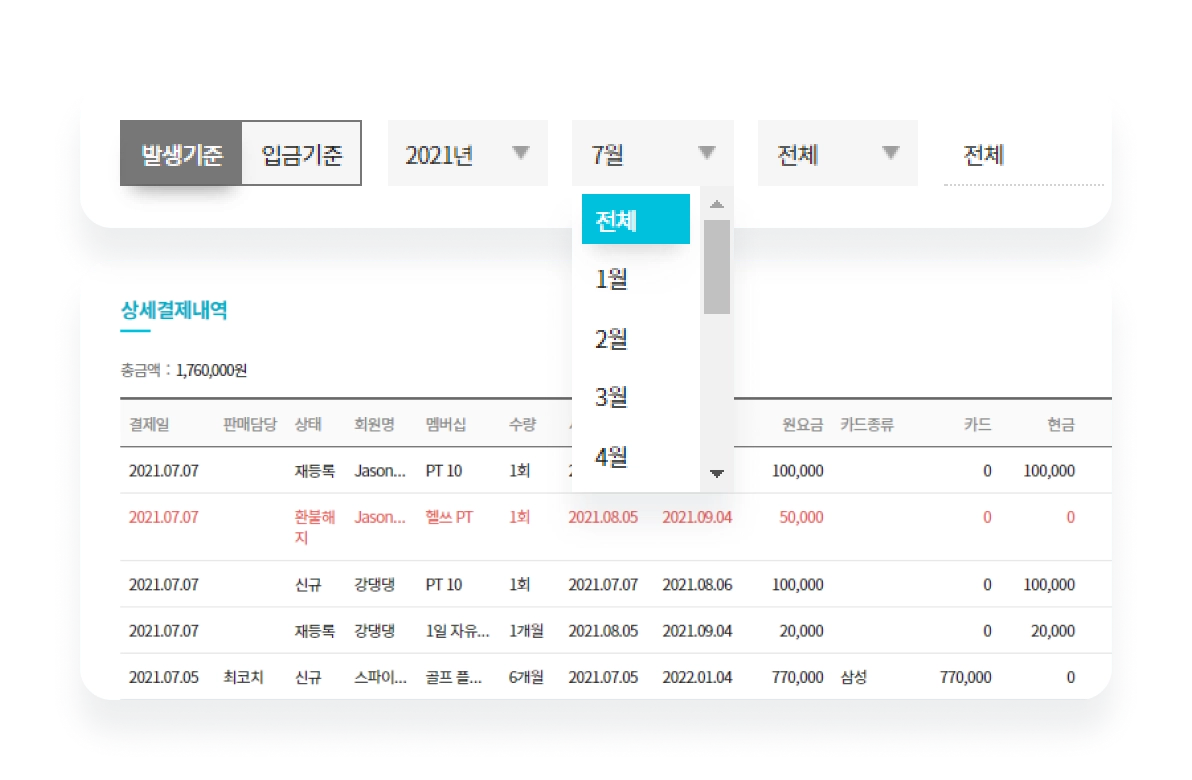Click the 20,000 cash amount cell
The width and height of the screenshot is (1192, 780).
[1053, 630]
